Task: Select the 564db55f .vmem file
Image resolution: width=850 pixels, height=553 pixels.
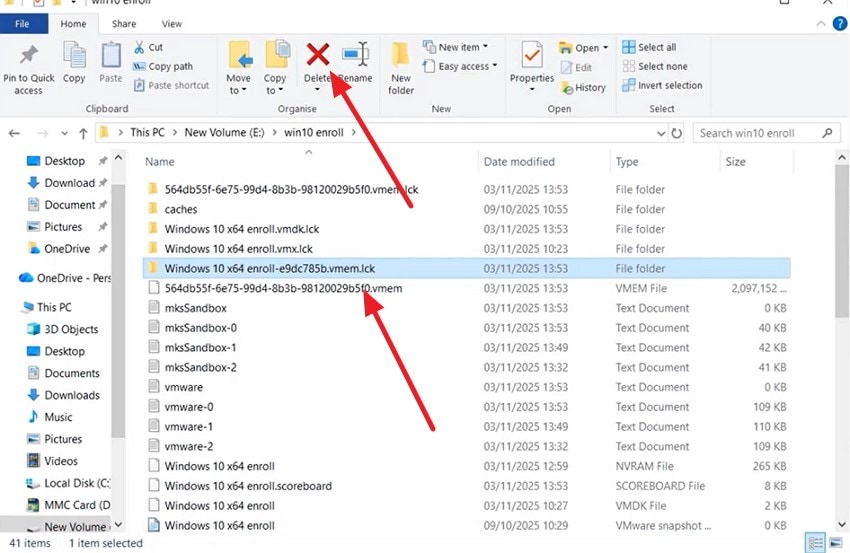Action: tap(466, 288)
